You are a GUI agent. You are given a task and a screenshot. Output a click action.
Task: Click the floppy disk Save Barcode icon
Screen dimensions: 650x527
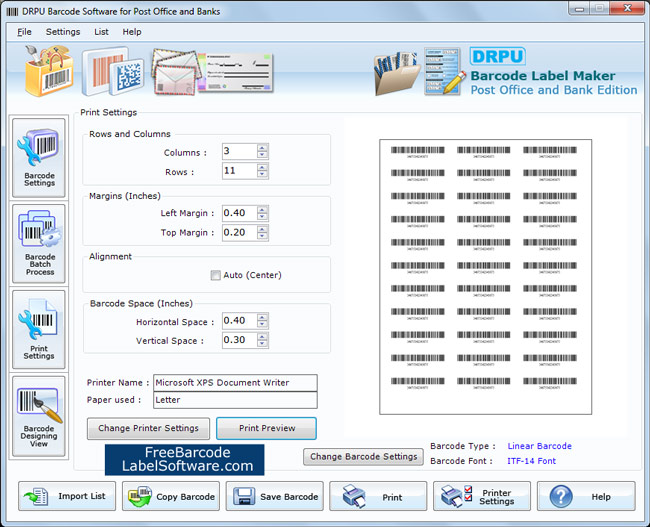244,496
